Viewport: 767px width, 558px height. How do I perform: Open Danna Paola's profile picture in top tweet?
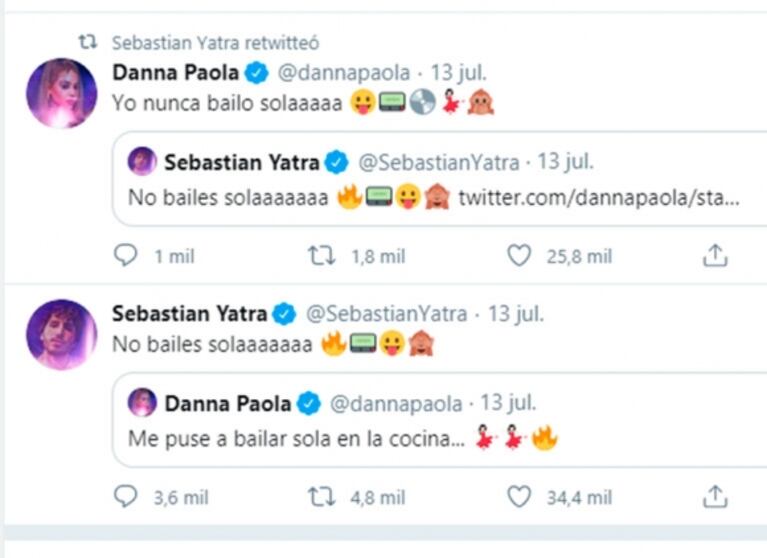(61, 93)
